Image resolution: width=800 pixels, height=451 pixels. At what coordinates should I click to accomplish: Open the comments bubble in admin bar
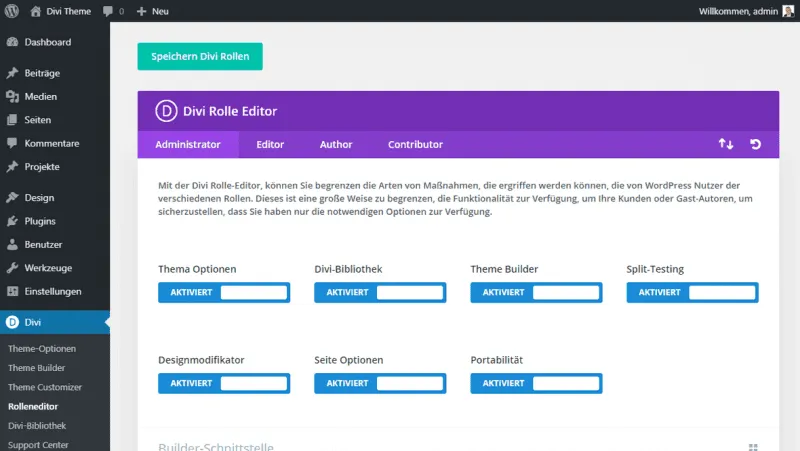pos(108,11)
